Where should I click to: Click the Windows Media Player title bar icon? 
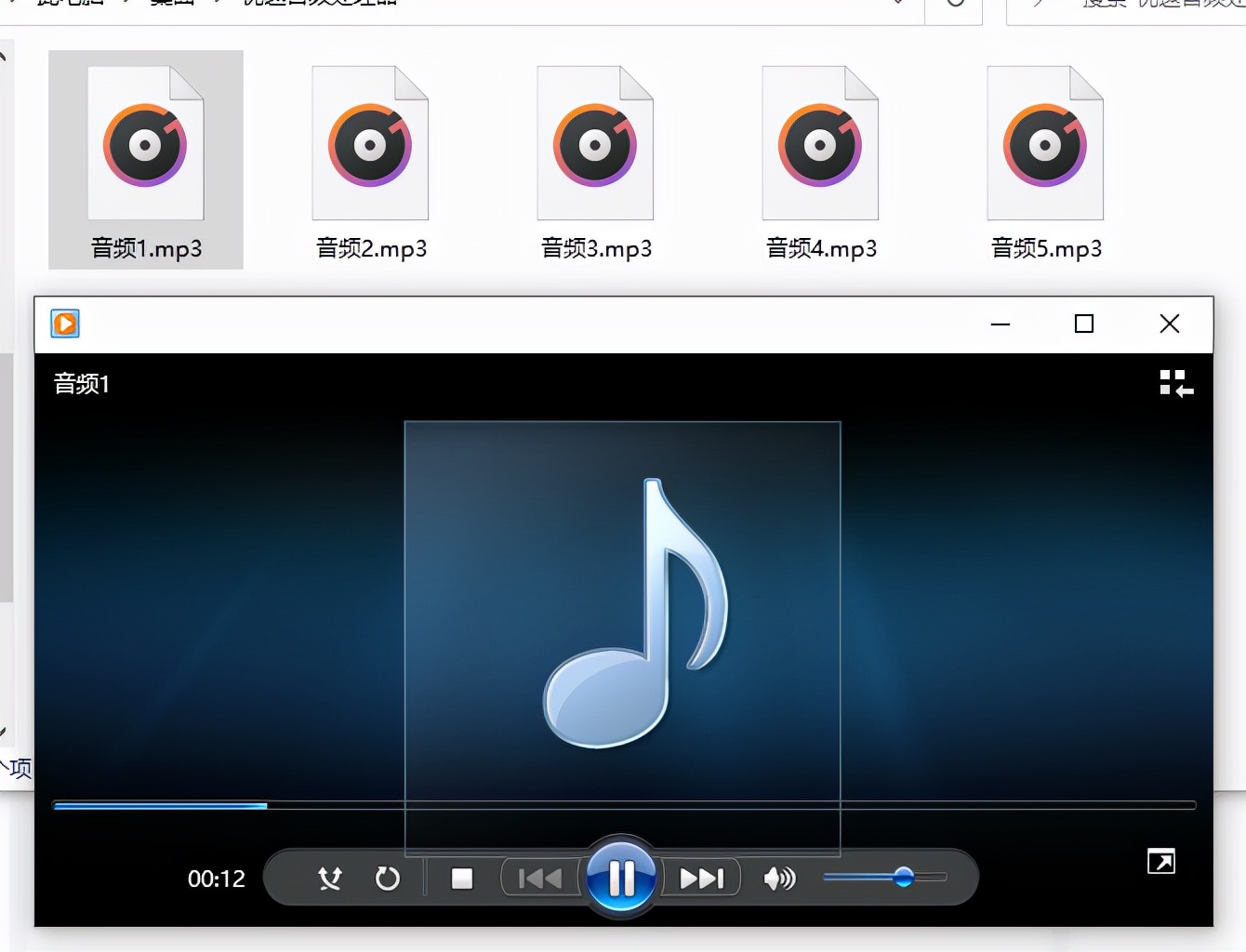point(64,324)
